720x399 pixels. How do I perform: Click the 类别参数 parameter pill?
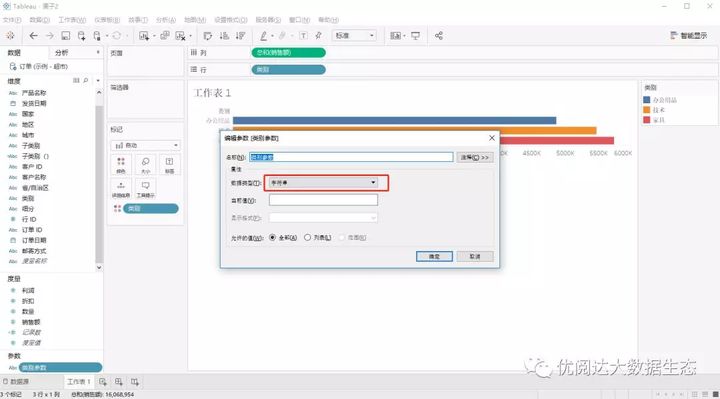pyautogui.click(x=60, y=367)
